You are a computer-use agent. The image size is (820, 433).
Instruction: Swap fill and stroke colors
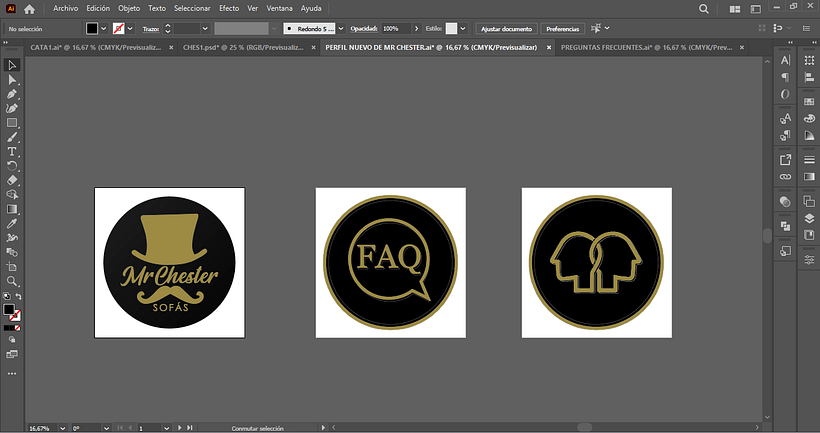18,297
